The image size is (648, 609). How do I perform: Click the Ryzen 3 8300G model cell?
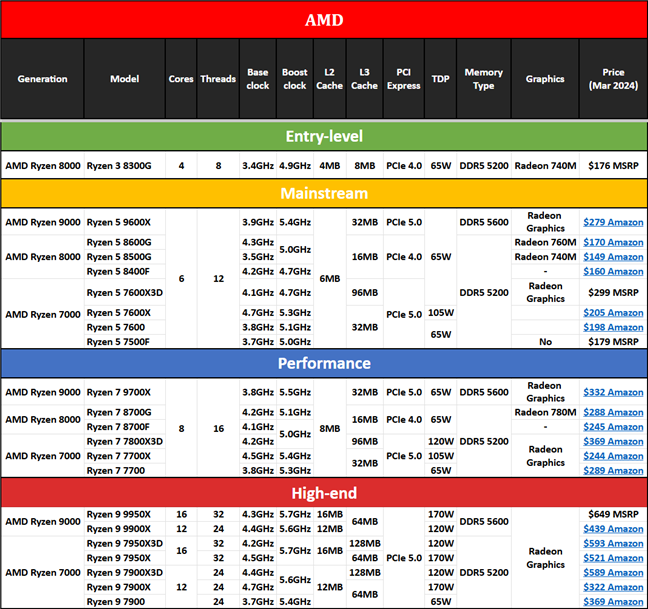(x=124, y=166)
